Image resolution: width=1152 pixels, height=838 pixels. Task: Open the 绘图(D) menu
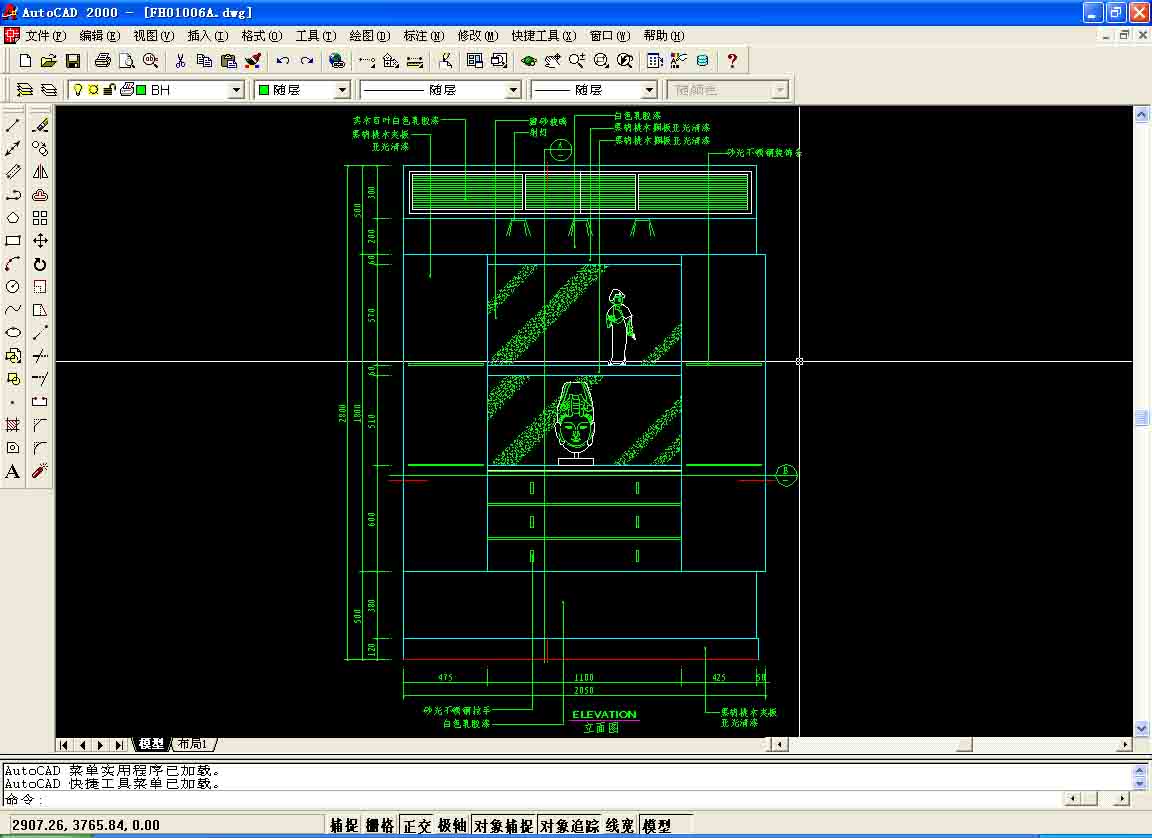pyautogui.click(x=370, y=35)
